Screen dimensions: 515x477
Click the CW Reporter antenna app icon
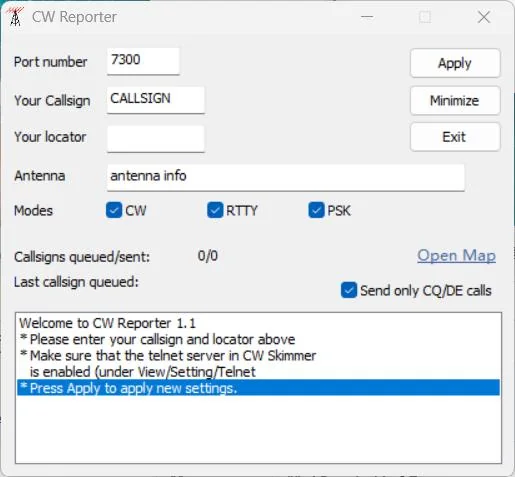point(15,17)
